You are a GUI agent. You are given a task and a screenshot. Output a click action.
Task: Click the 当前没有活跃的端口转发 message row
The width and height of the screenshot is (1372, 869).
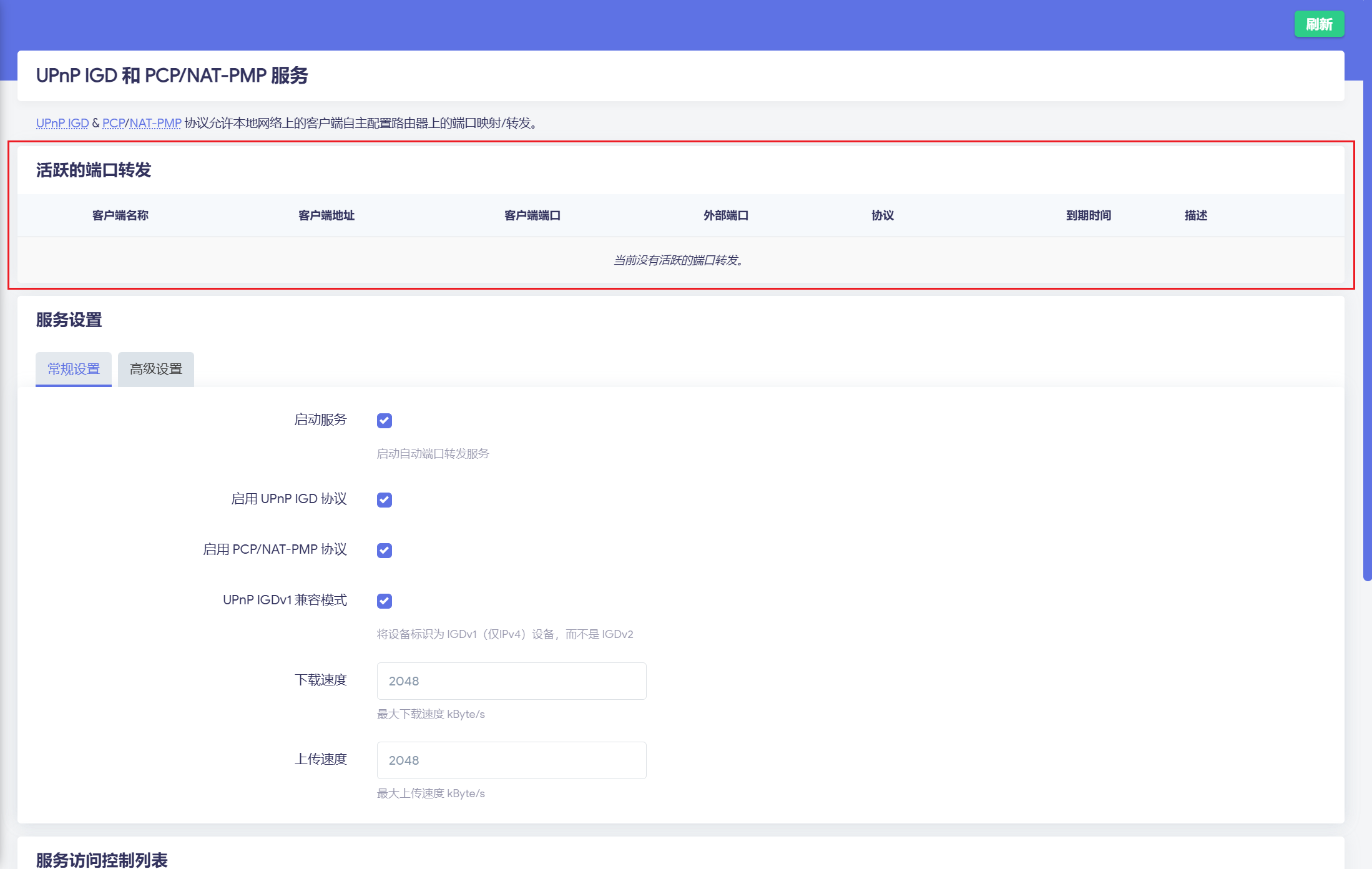click(x=678, y=261)
